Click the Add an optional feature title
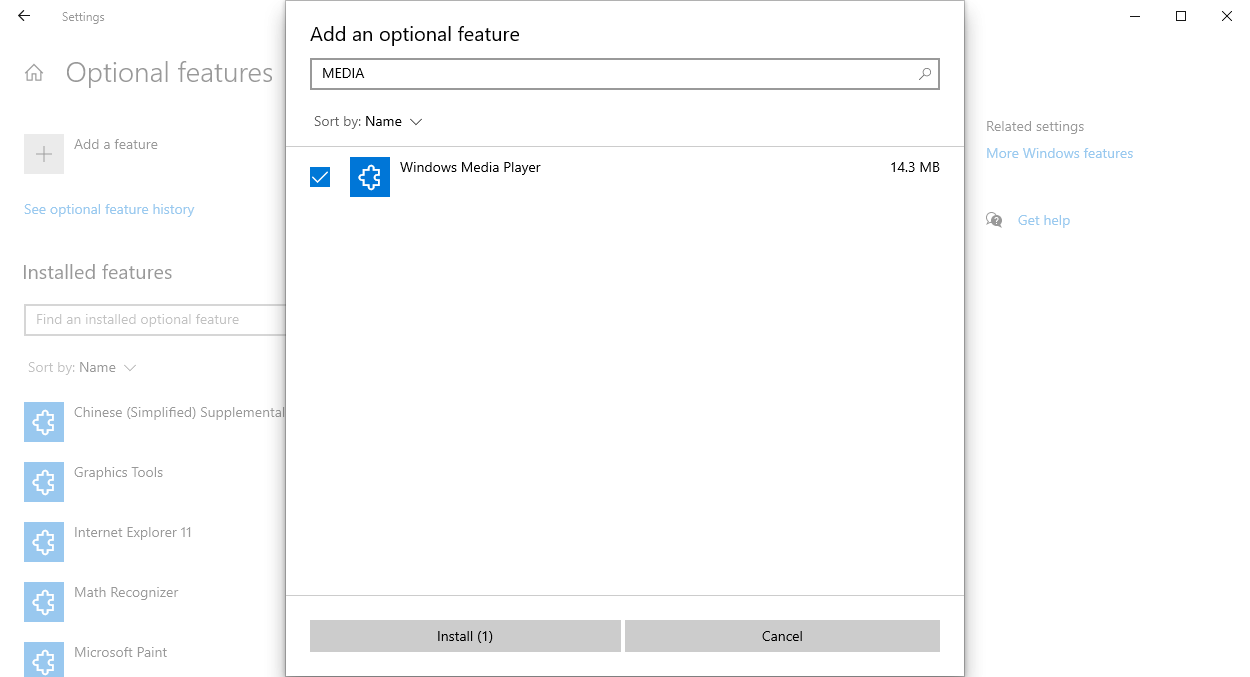 pyautogui.click(x=415, y=35)
